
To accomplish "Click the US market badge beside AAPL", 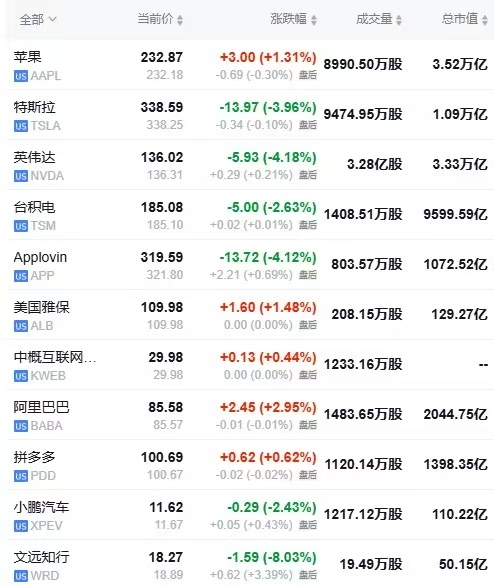I will pos(21,76).
